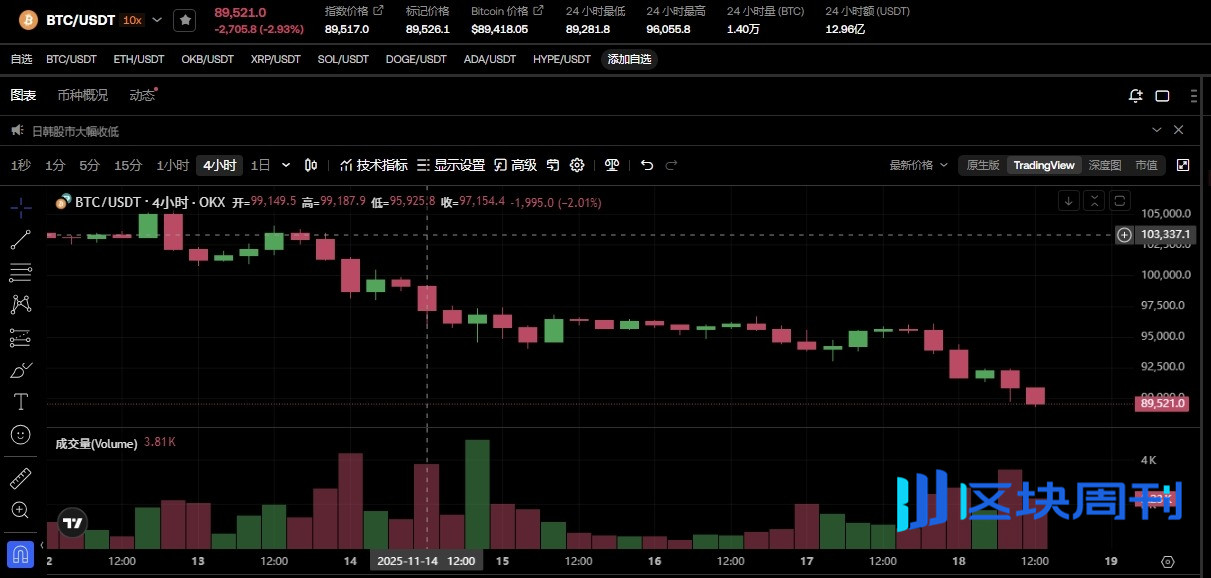The height and width of the screenshot is (578, 1211).
Task: Open chart settings gear icon
Action: (x=577, y=165)
